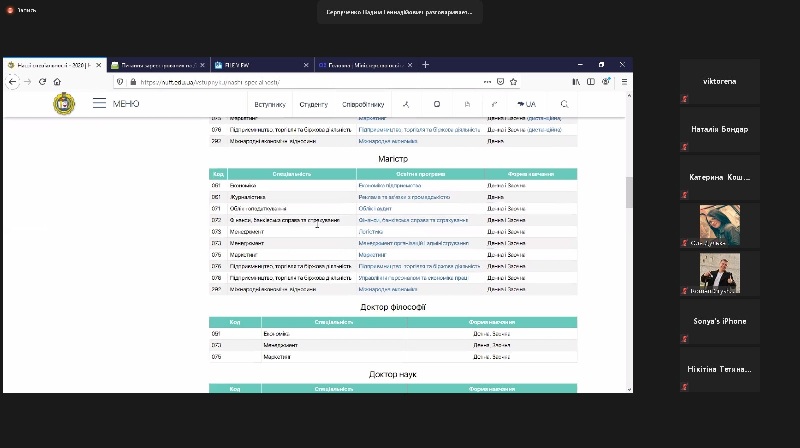Click the tracking protection shield icon

click(x=120, y=82)
